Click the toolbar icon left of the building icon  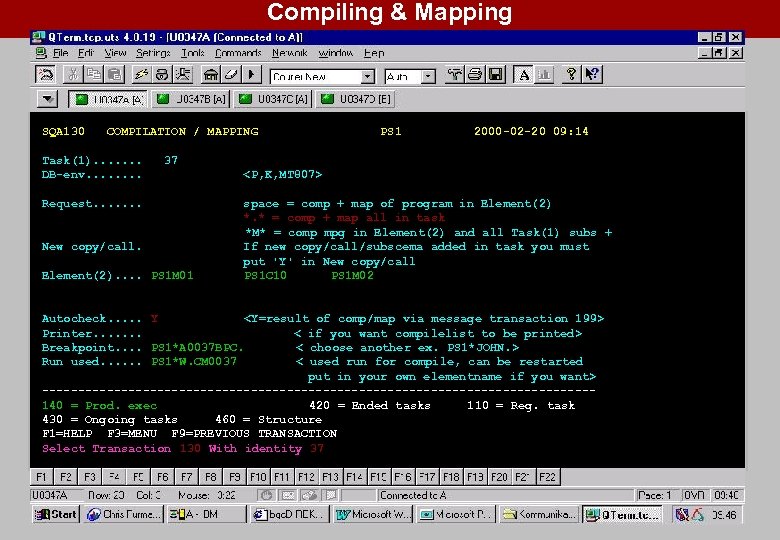183,75
